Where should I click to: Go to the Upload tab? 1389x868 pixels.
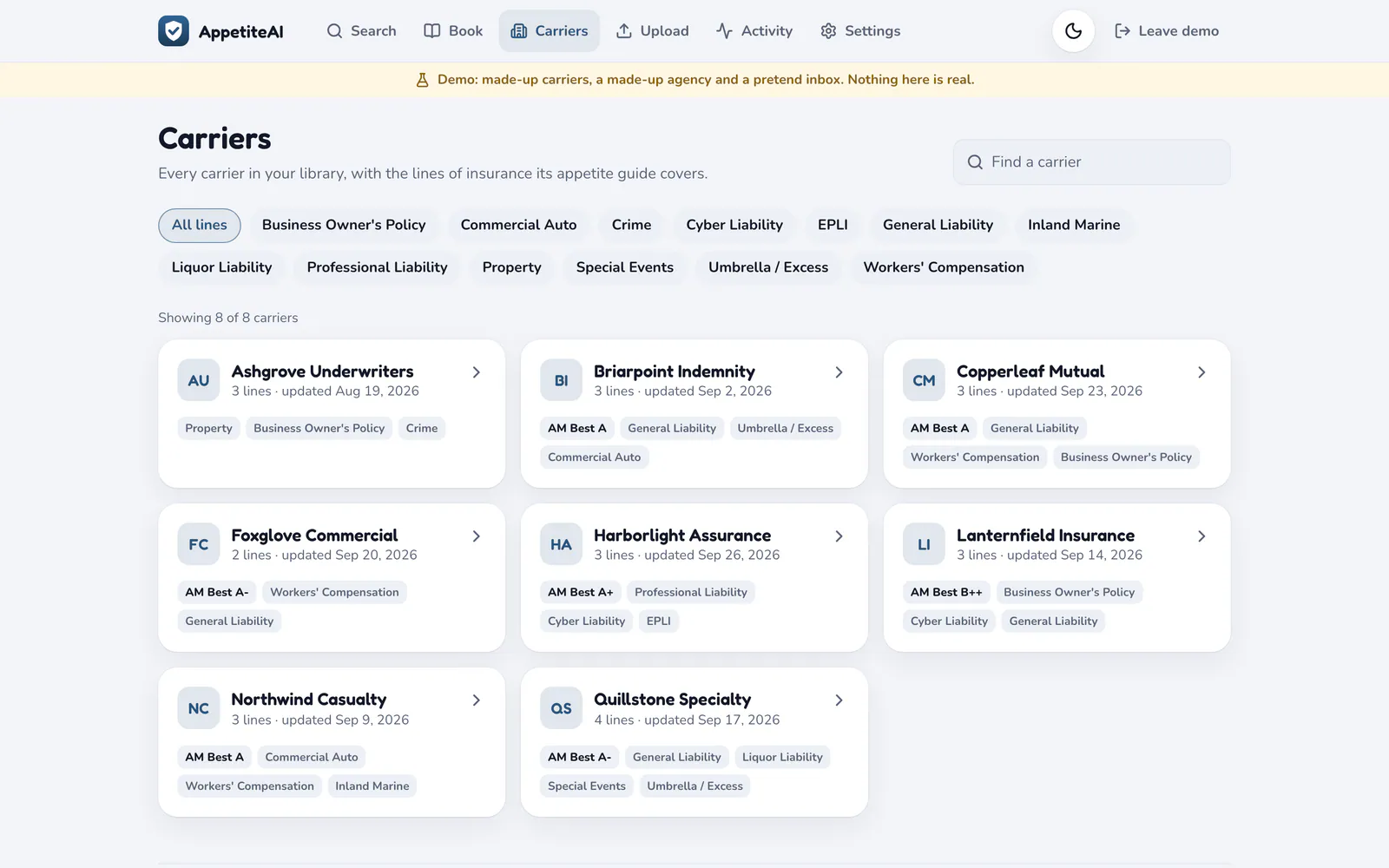pos(652,31)
